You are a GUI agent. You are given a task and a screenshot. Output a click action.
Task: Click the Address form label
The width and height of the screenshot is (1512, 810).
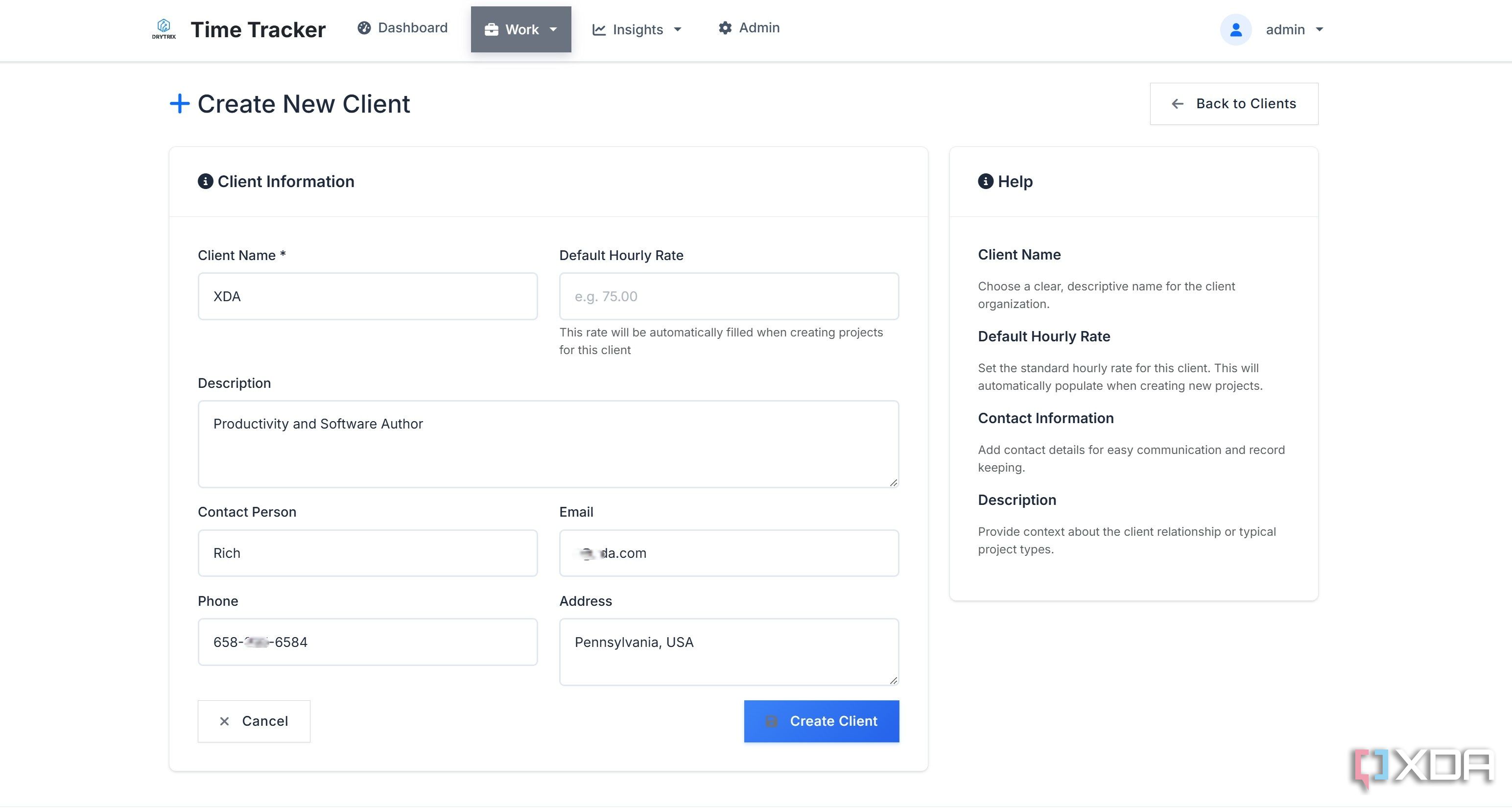coord(586,601)
